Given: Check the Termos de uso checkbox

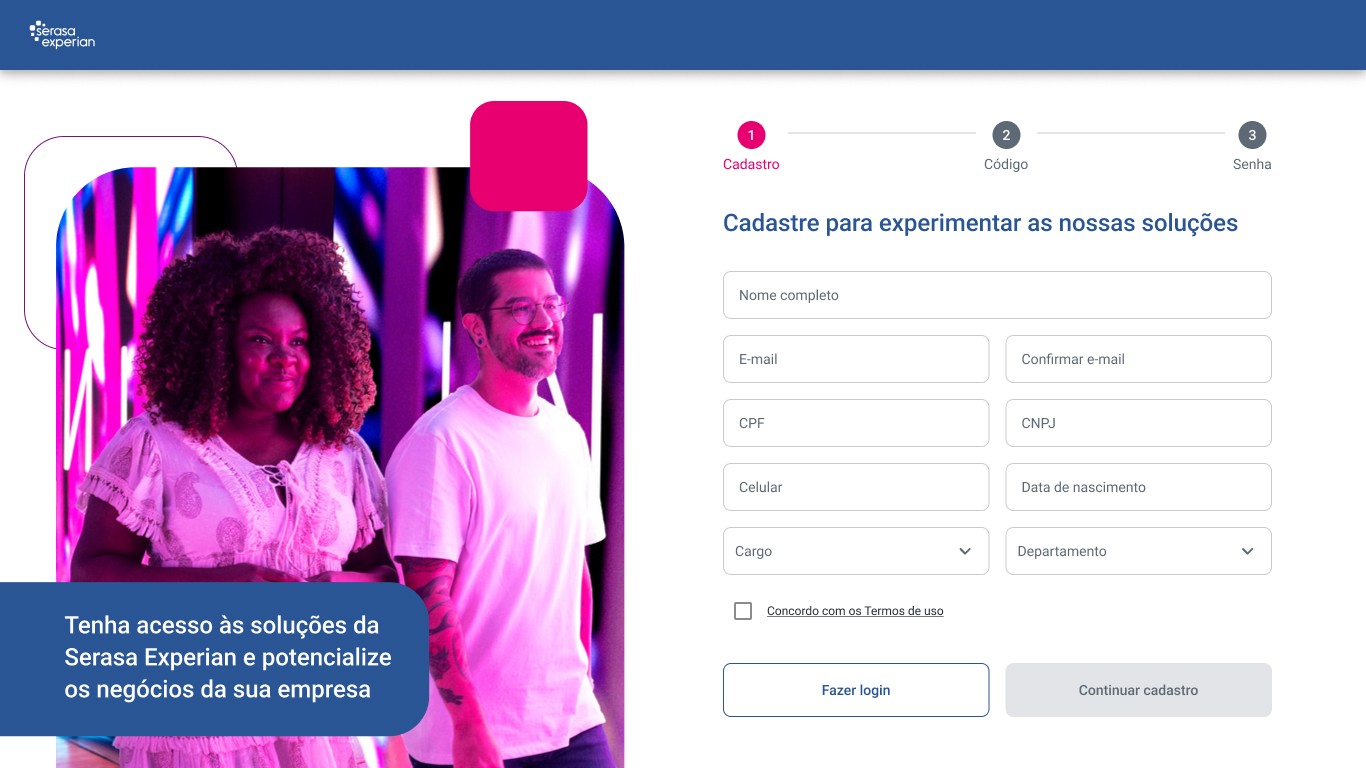Looking at the screenshot, I should click(743, 611).
